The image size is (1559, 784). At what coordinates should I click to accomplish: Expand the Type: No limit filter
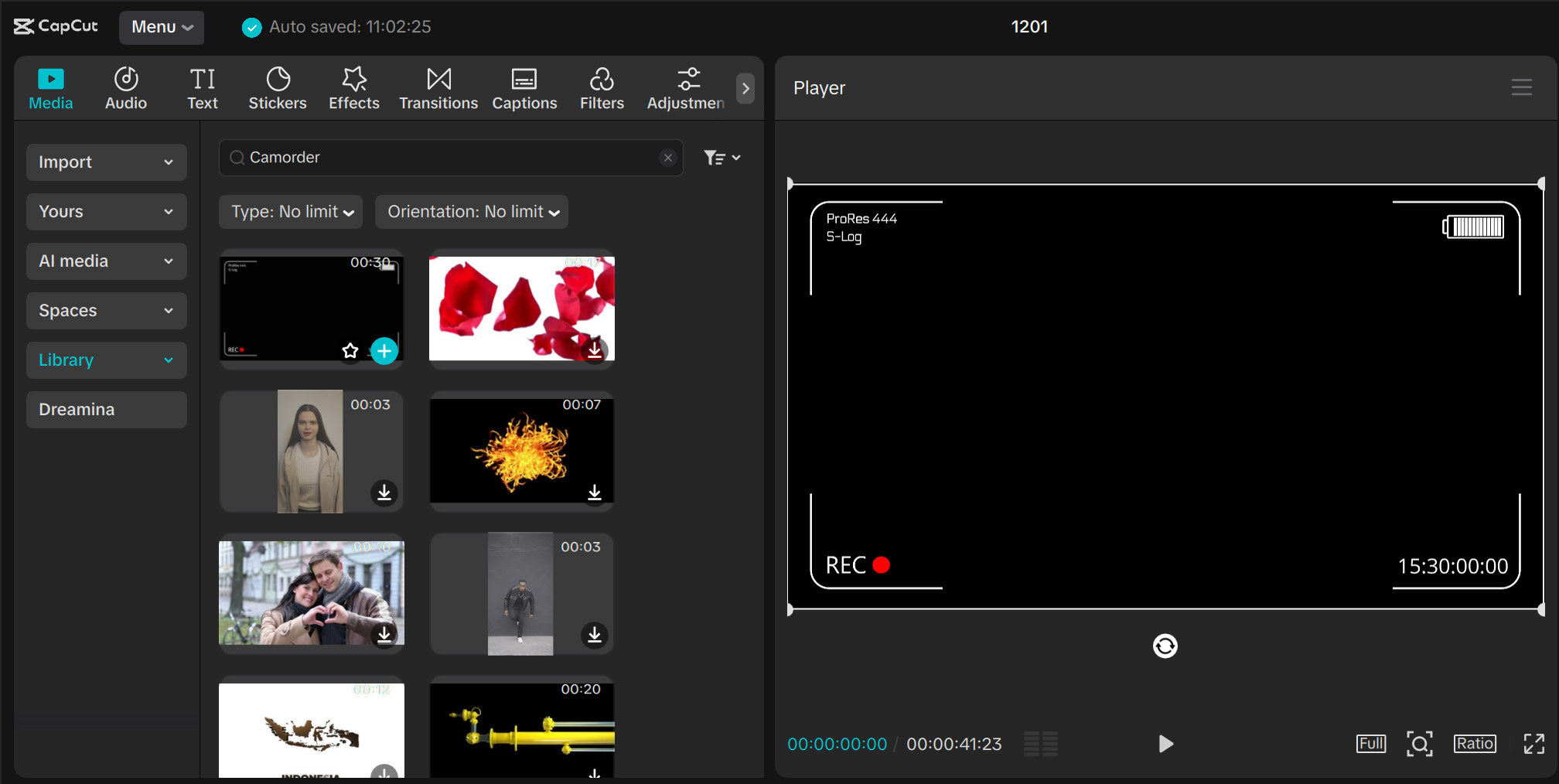point(290,211)
